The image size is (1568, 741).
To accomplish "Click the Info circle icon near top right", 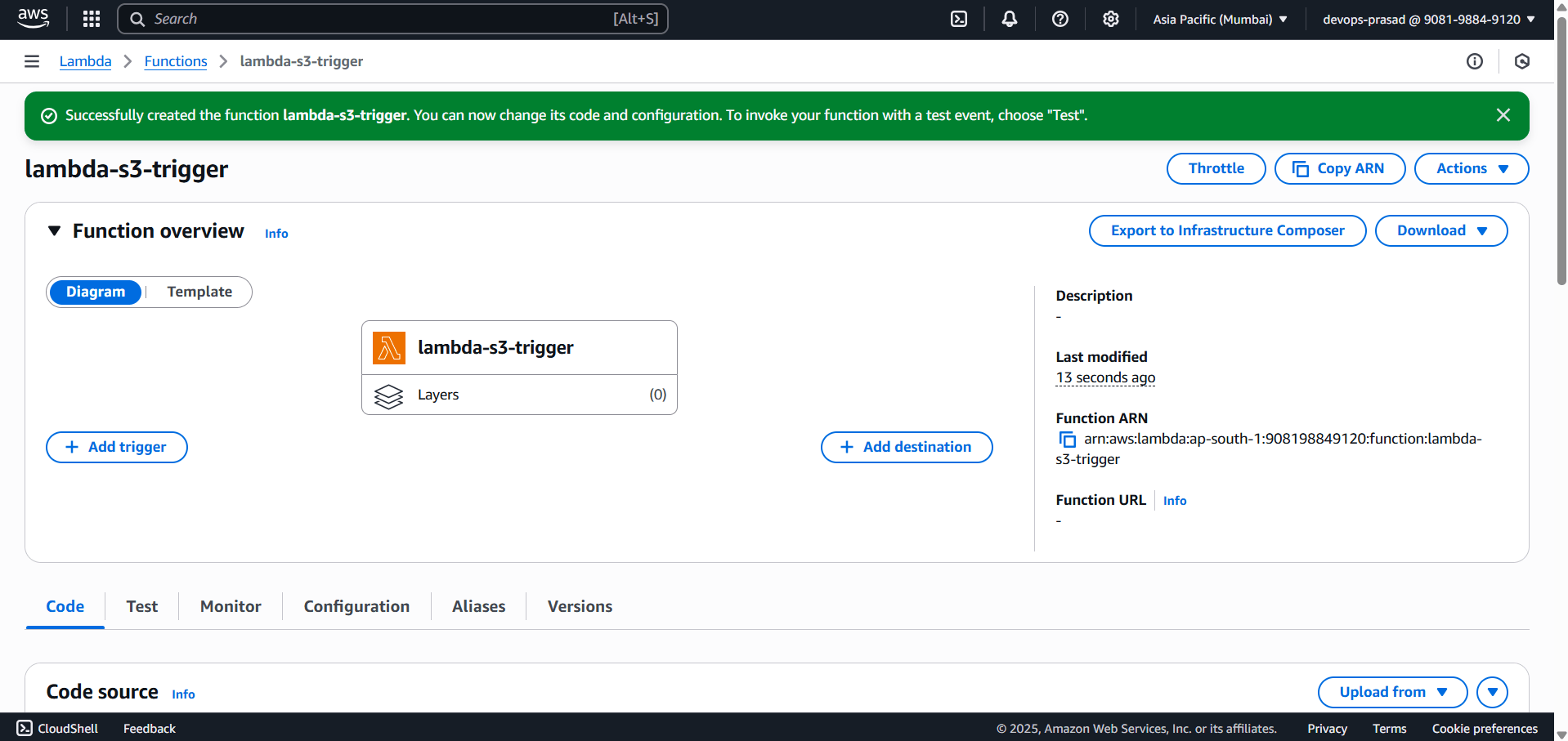I will click(1475, 61).
